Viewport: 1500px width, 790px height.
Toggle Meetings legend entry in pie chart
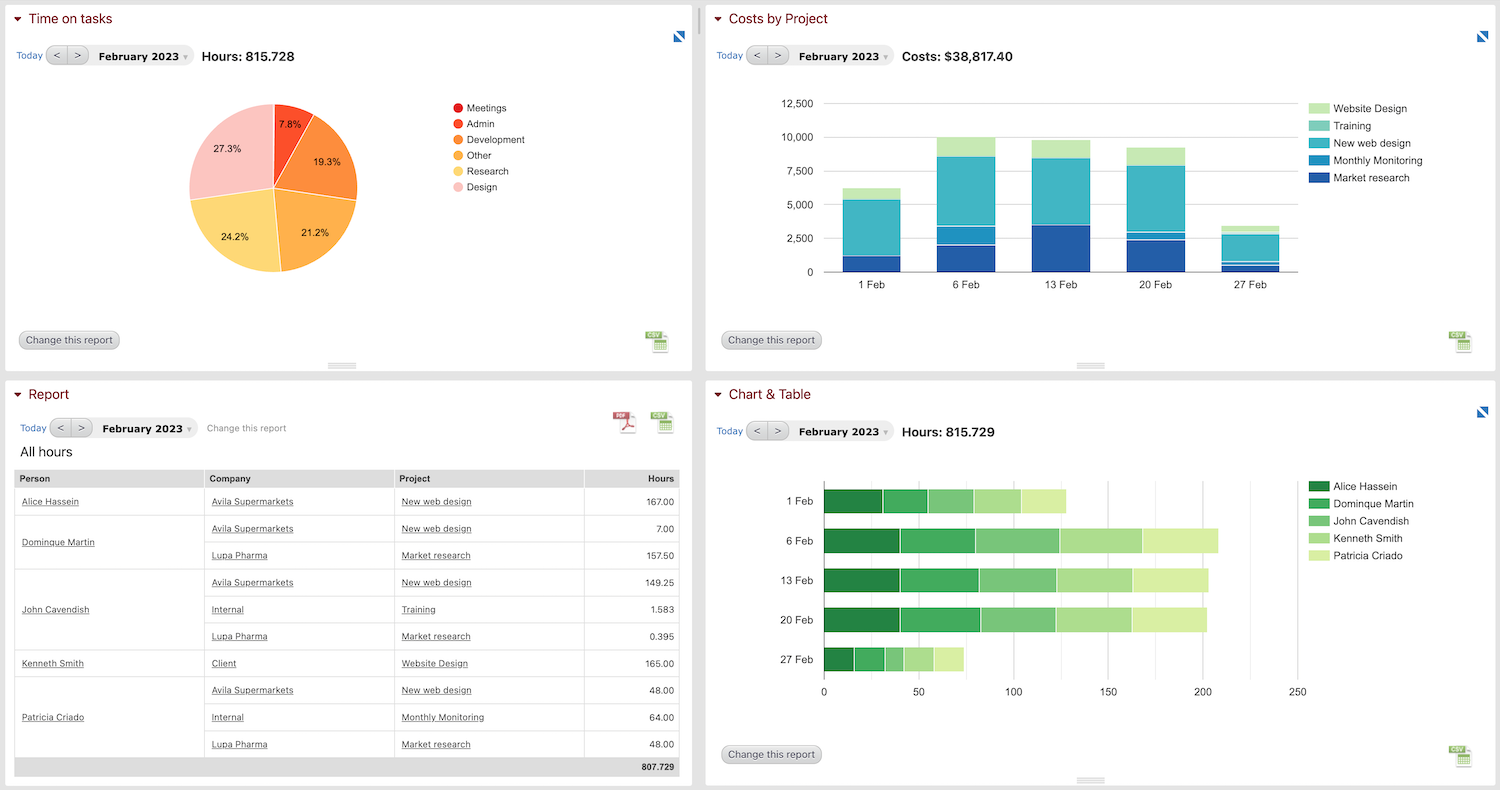[486, 108]
